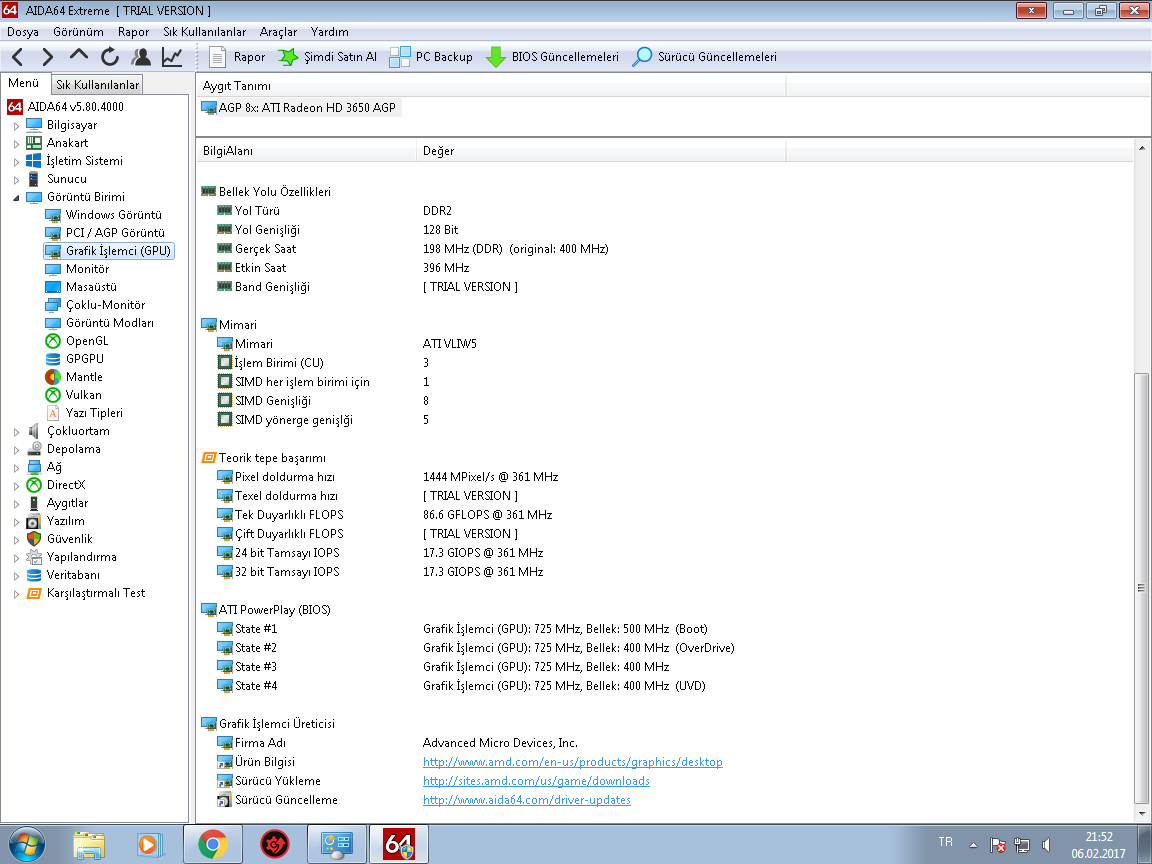Open the Dosya menu
1152x864 pixels.
(23, 32)
